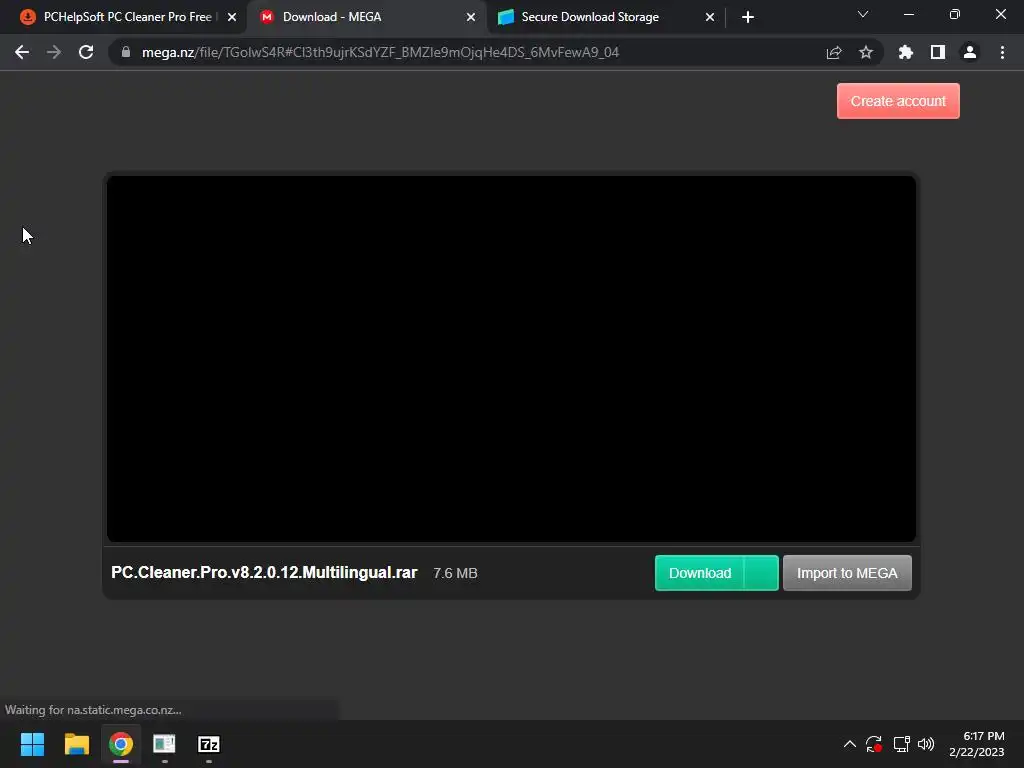Bookmark this page with the star
1024x768 pixels.
click(866, 52)
